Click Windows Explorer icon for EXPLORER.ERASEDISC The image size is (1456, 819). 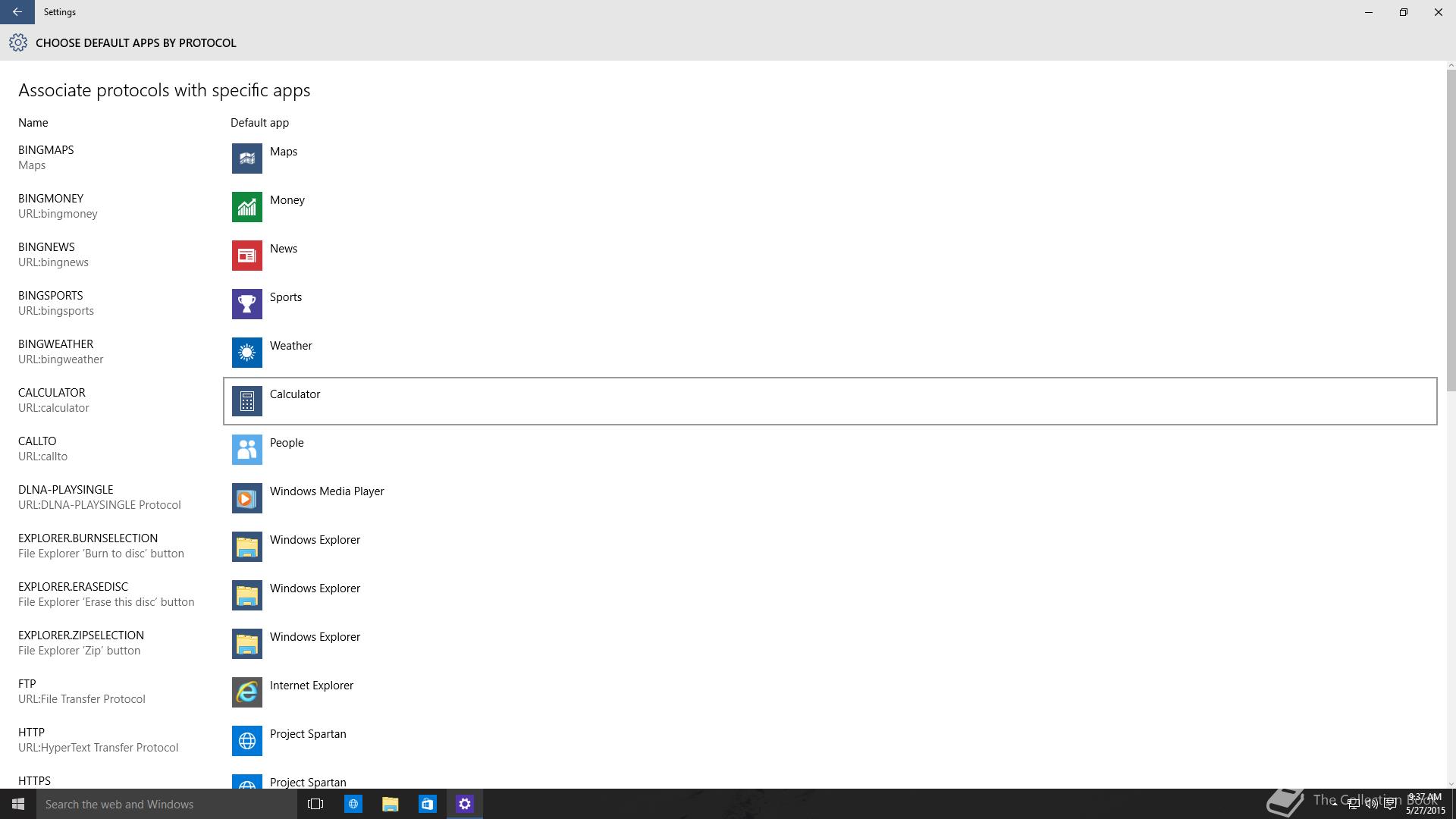point(246,595)
